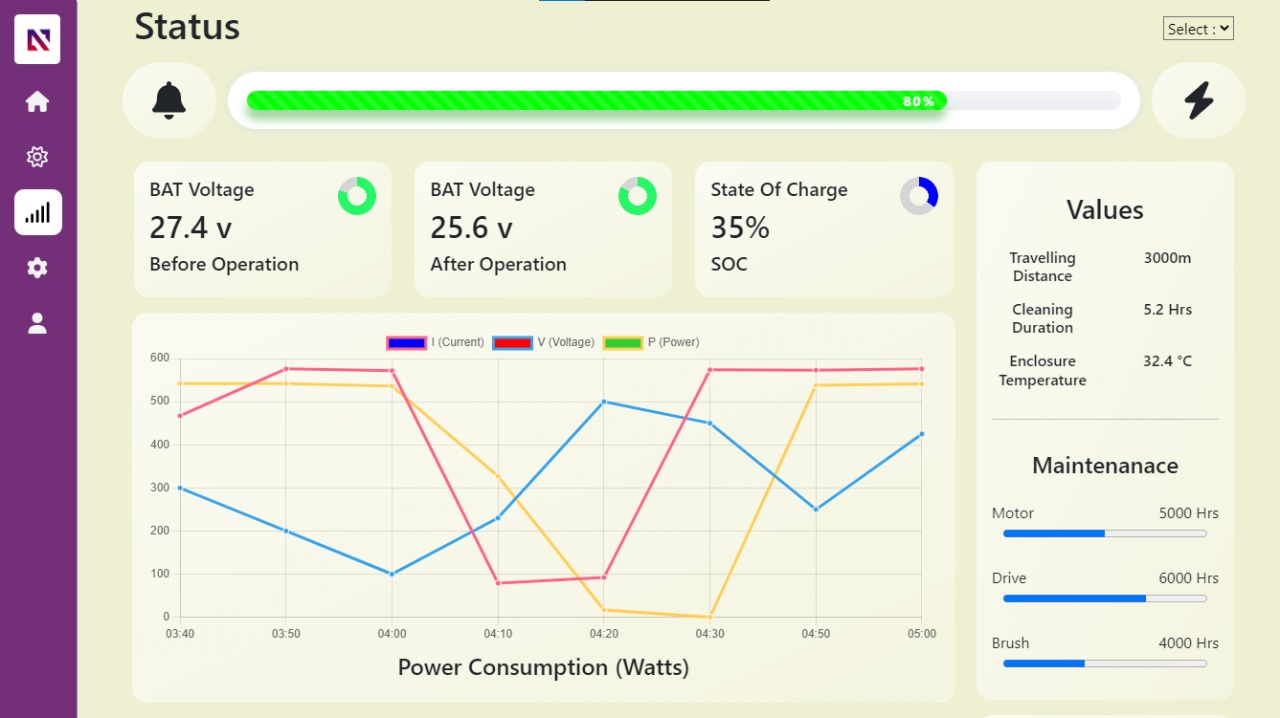Click the donut chart beside 27.4 v
Screen dimensions: 1280x718
(x=357, y=196)
